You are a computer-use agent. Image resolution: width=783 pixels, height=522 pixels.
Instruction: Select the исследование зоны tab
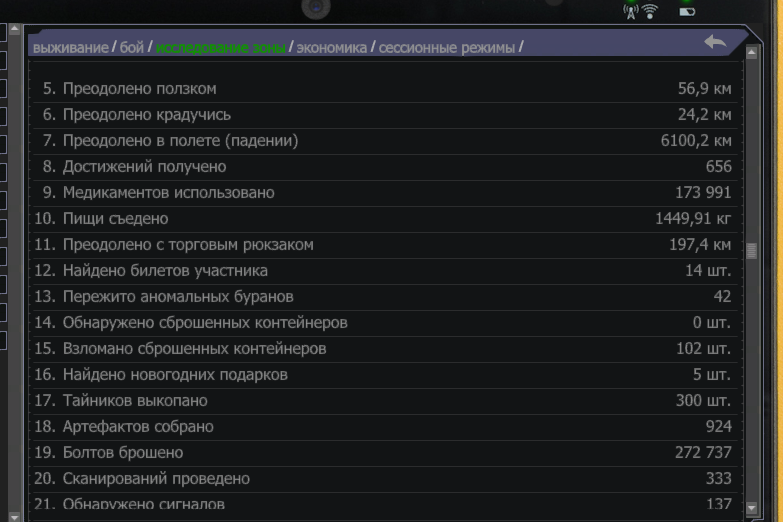click(221, 47)
